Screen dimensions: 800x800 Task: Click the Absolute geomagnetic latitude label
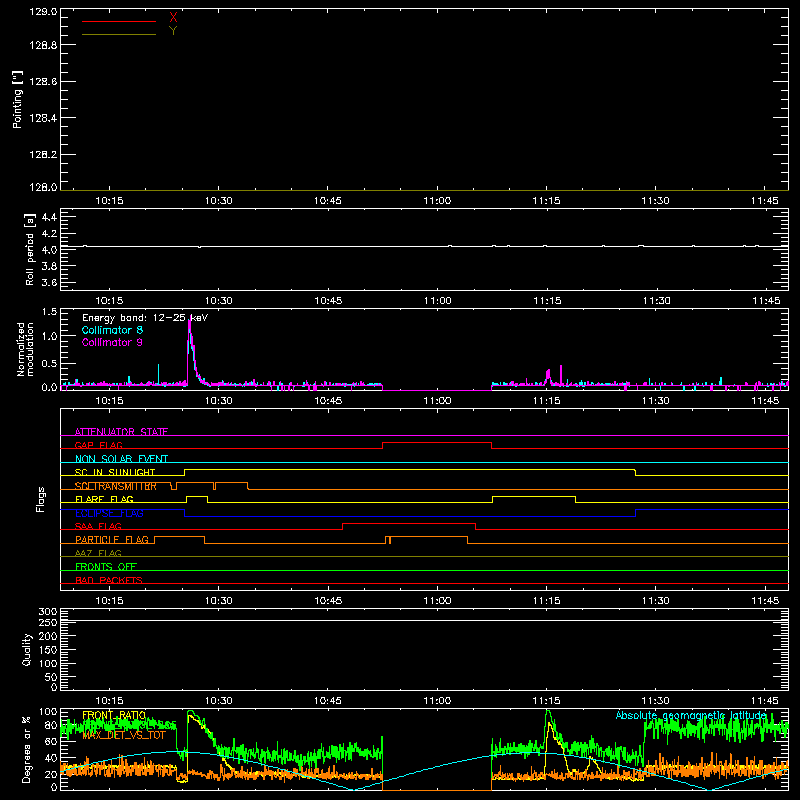[691, 715]
